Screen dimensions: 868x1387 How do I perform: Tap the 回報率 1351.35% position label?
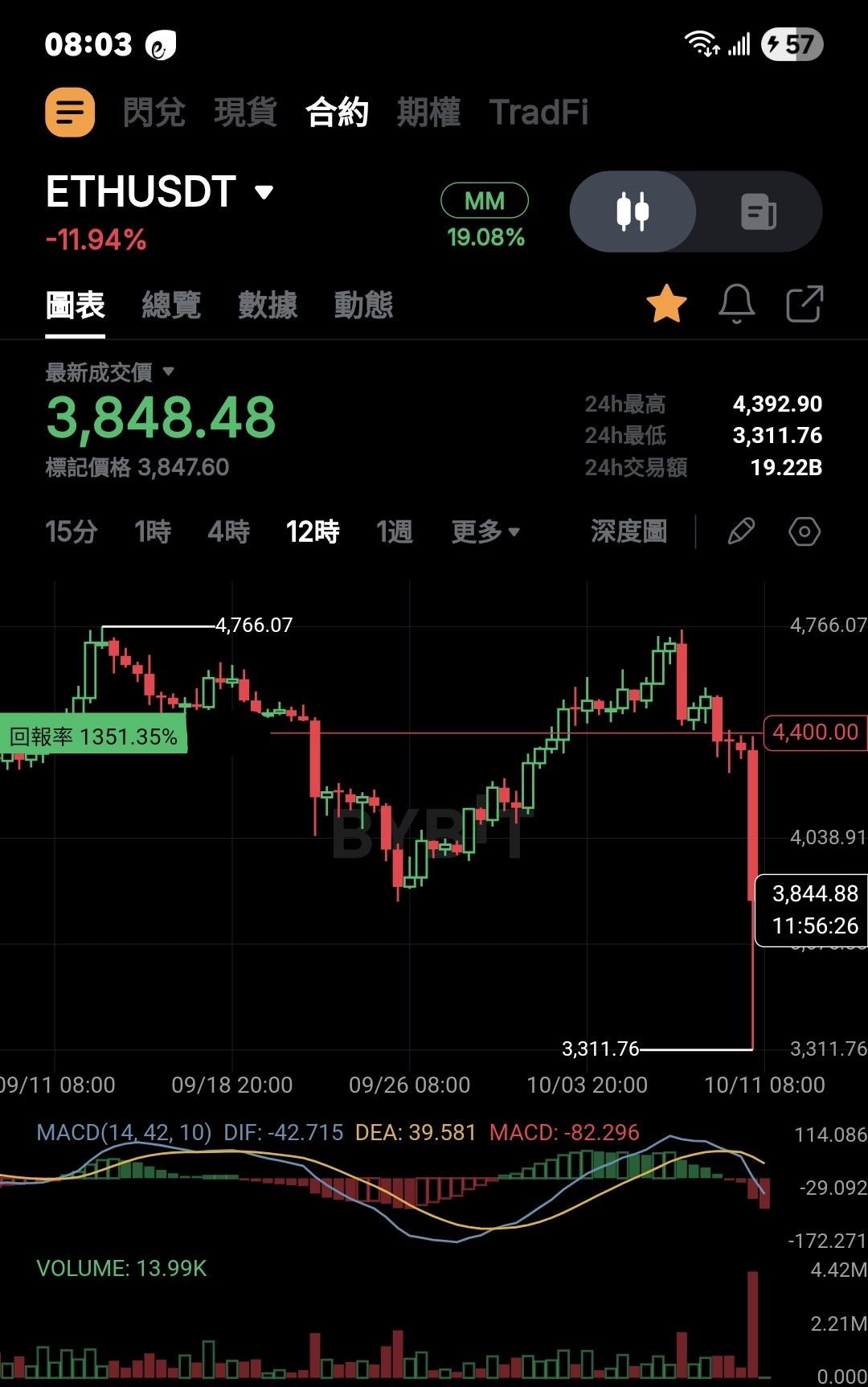[93, 737]
